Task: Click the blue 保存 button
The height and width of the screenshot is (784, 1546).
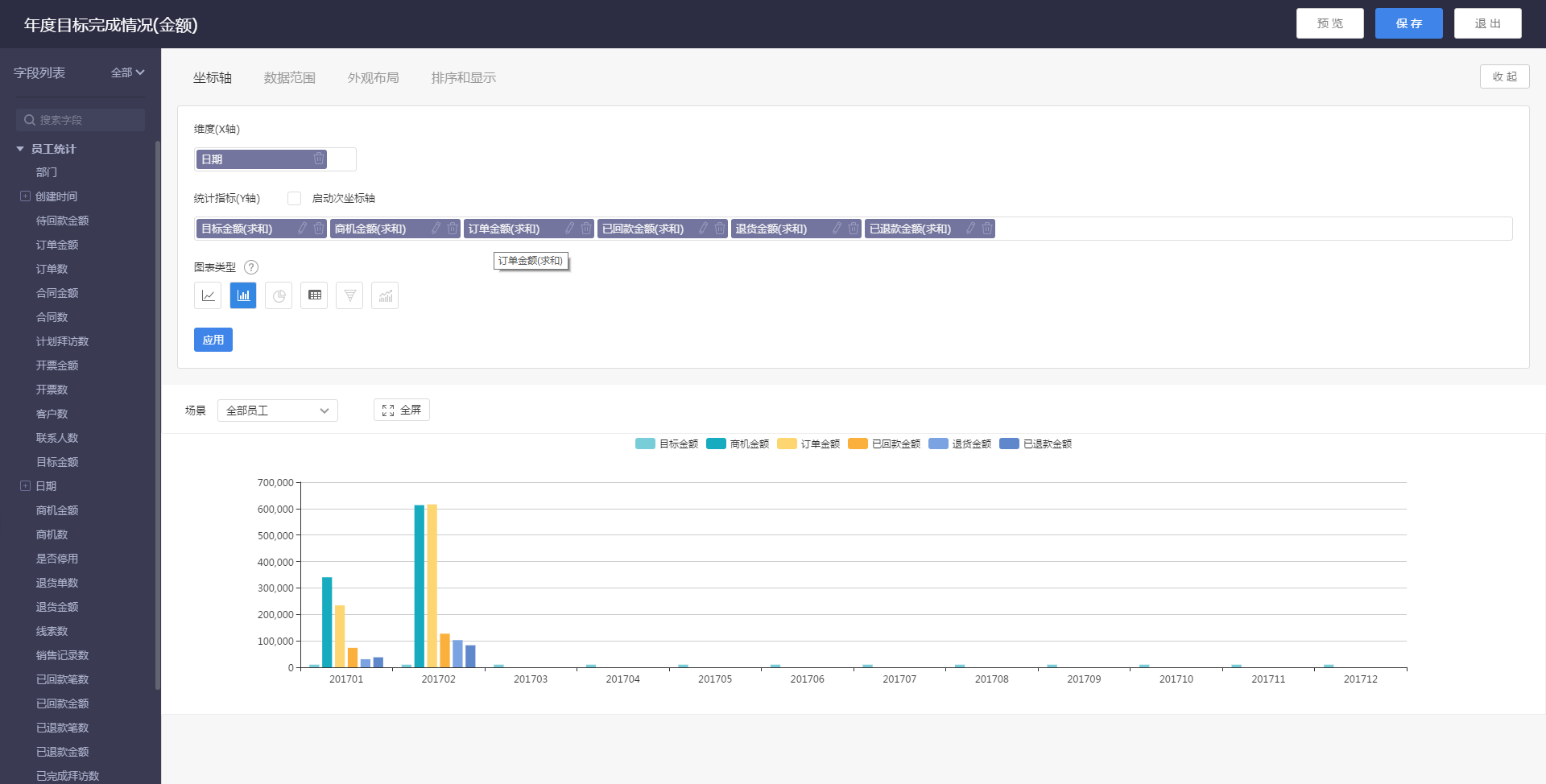Action: [1408, 23]
